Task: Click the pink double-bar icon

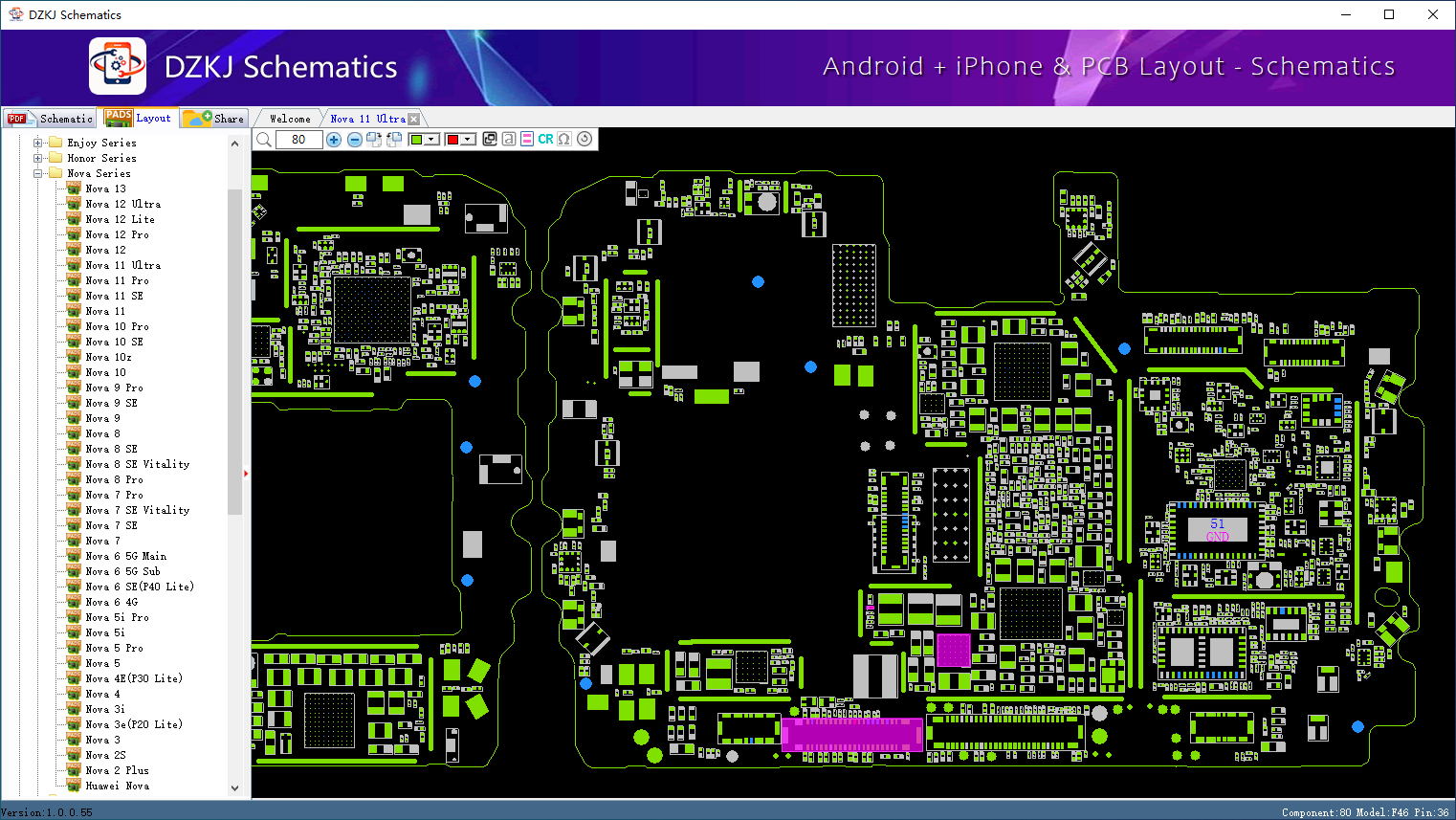Action: (x=527, y=139)
